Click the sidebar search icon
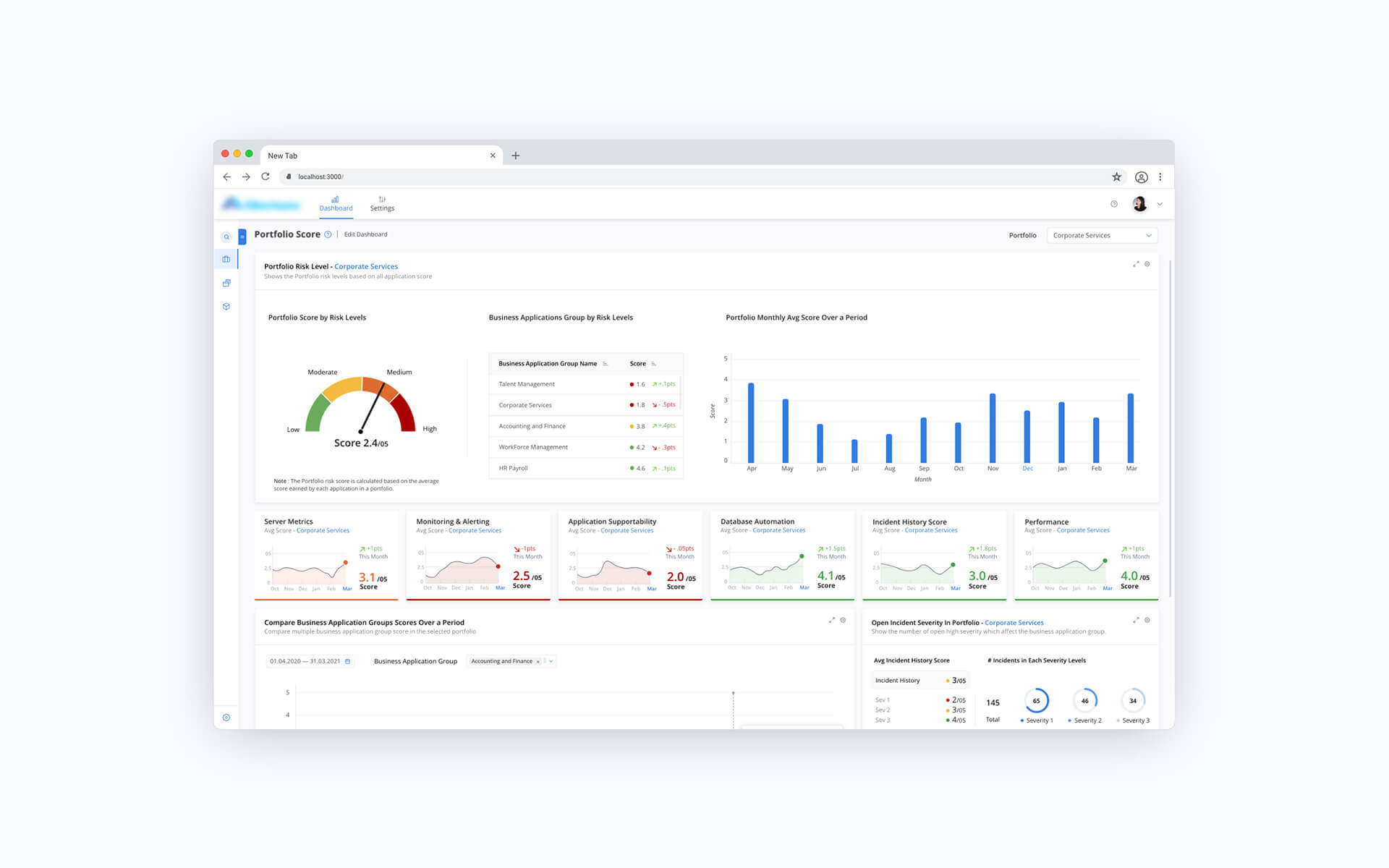 [226, 237]
